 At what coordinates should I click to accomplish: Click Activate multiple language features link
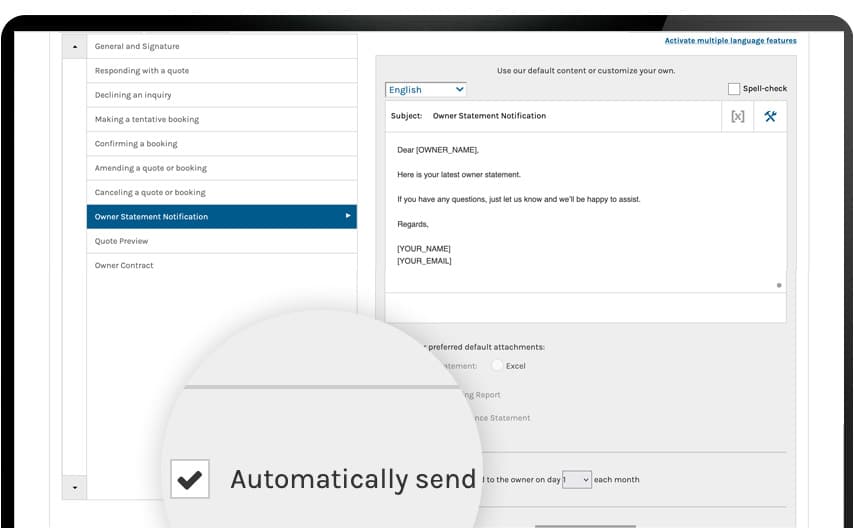pos(730,41)
